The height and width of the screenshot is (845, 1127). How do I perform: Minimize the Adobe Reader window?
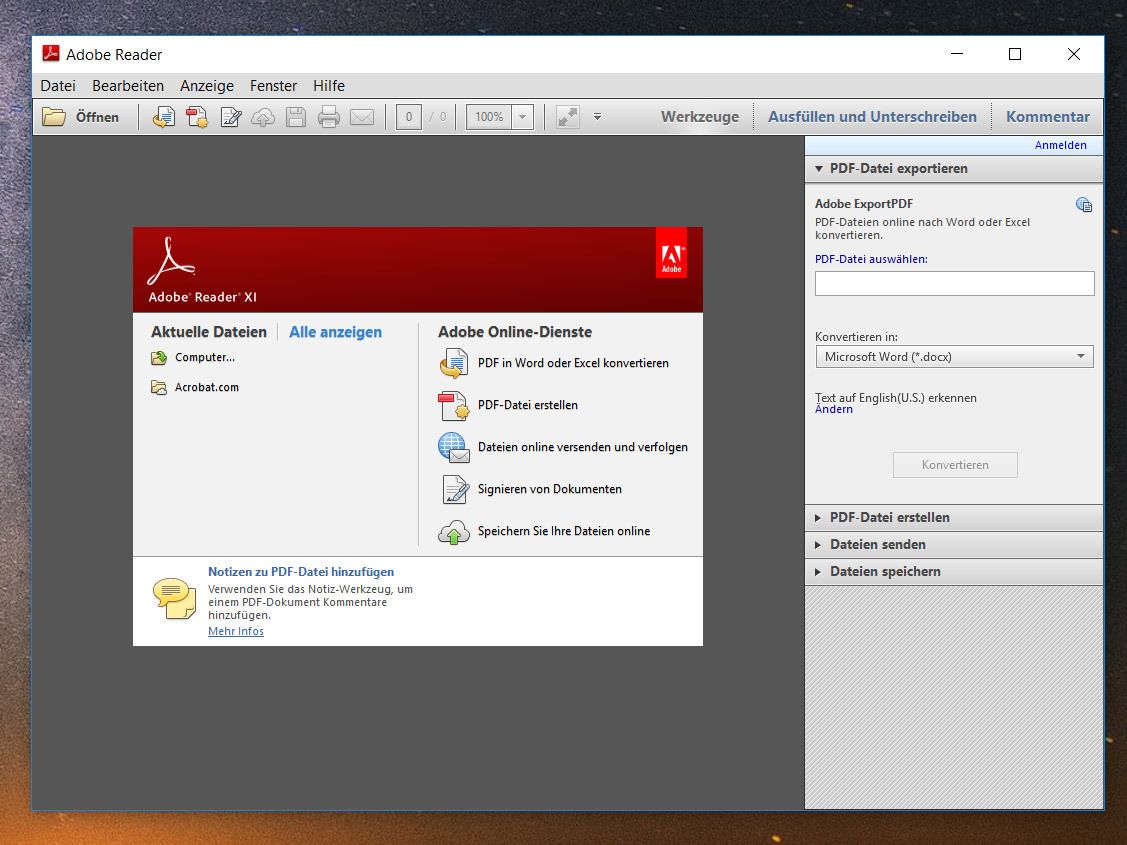click(957, 54)
